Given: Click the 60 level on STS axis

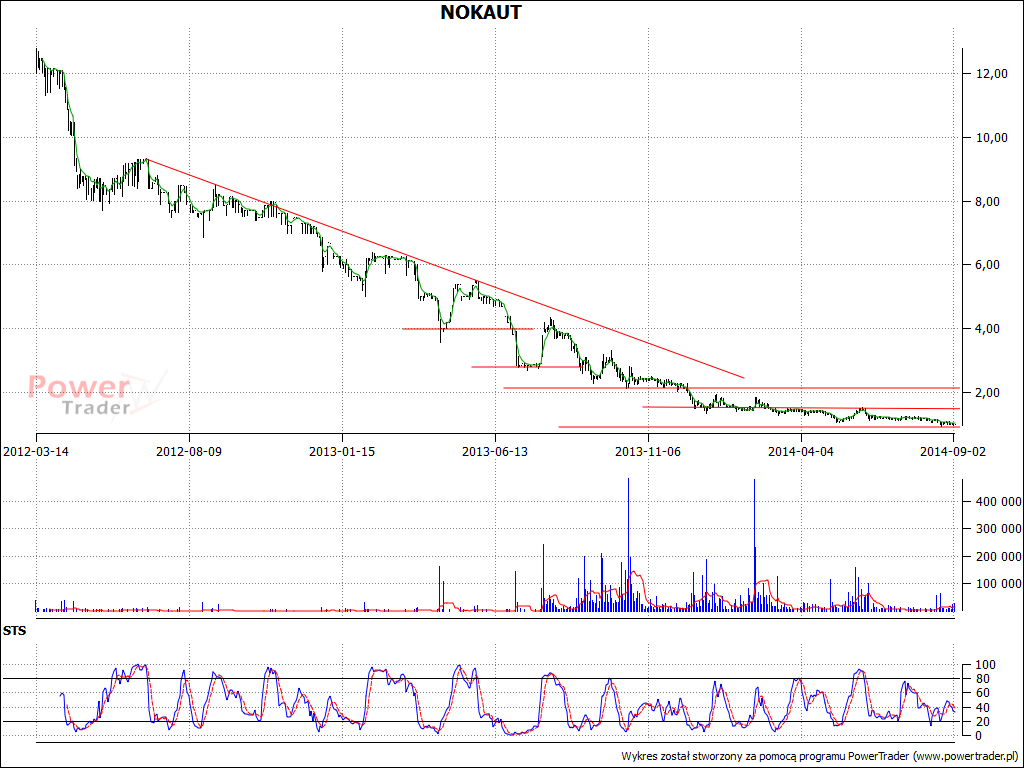Looking at the screenshot, I should click(982, 694).
